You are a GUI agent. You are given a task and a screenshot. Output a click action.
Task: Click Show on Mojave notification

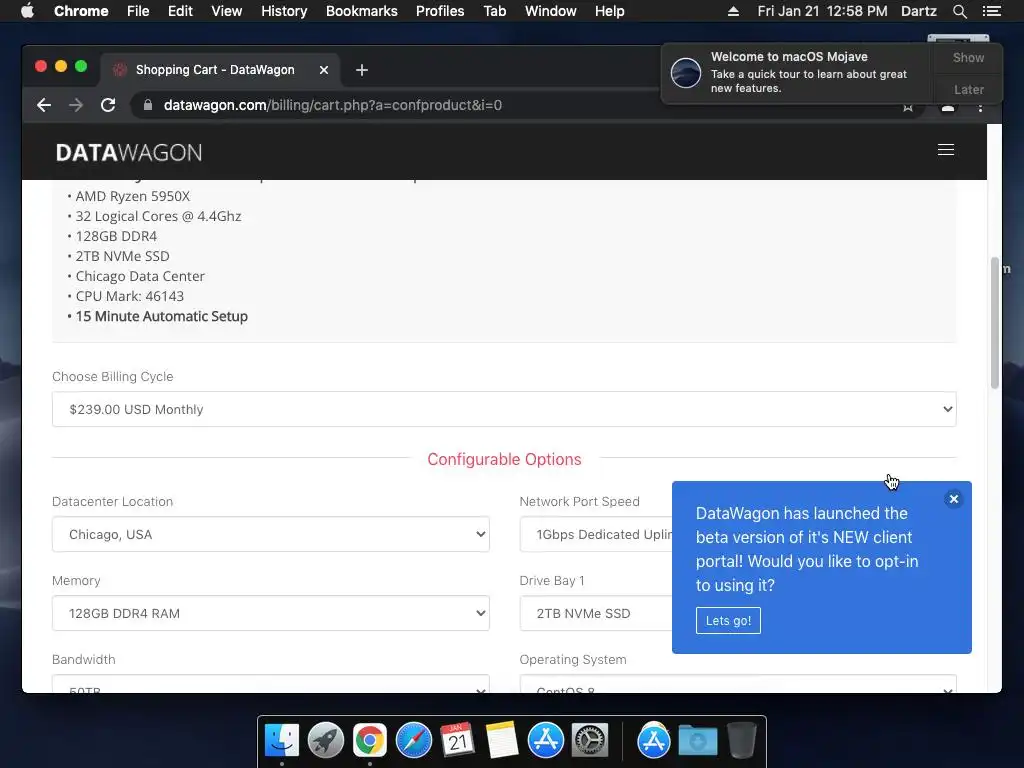click(x=968, y=57)
